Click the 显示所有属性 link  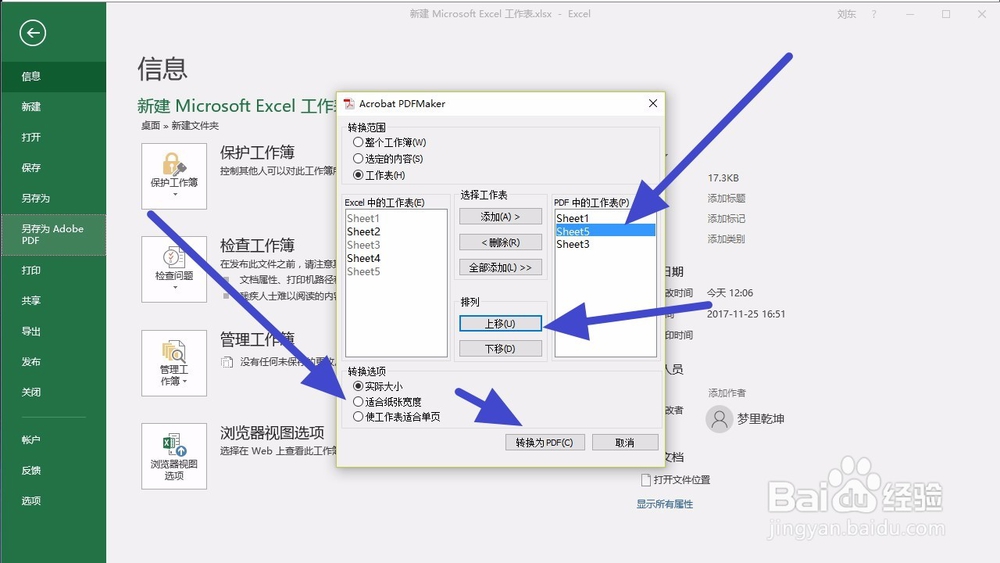click(665, 504)
